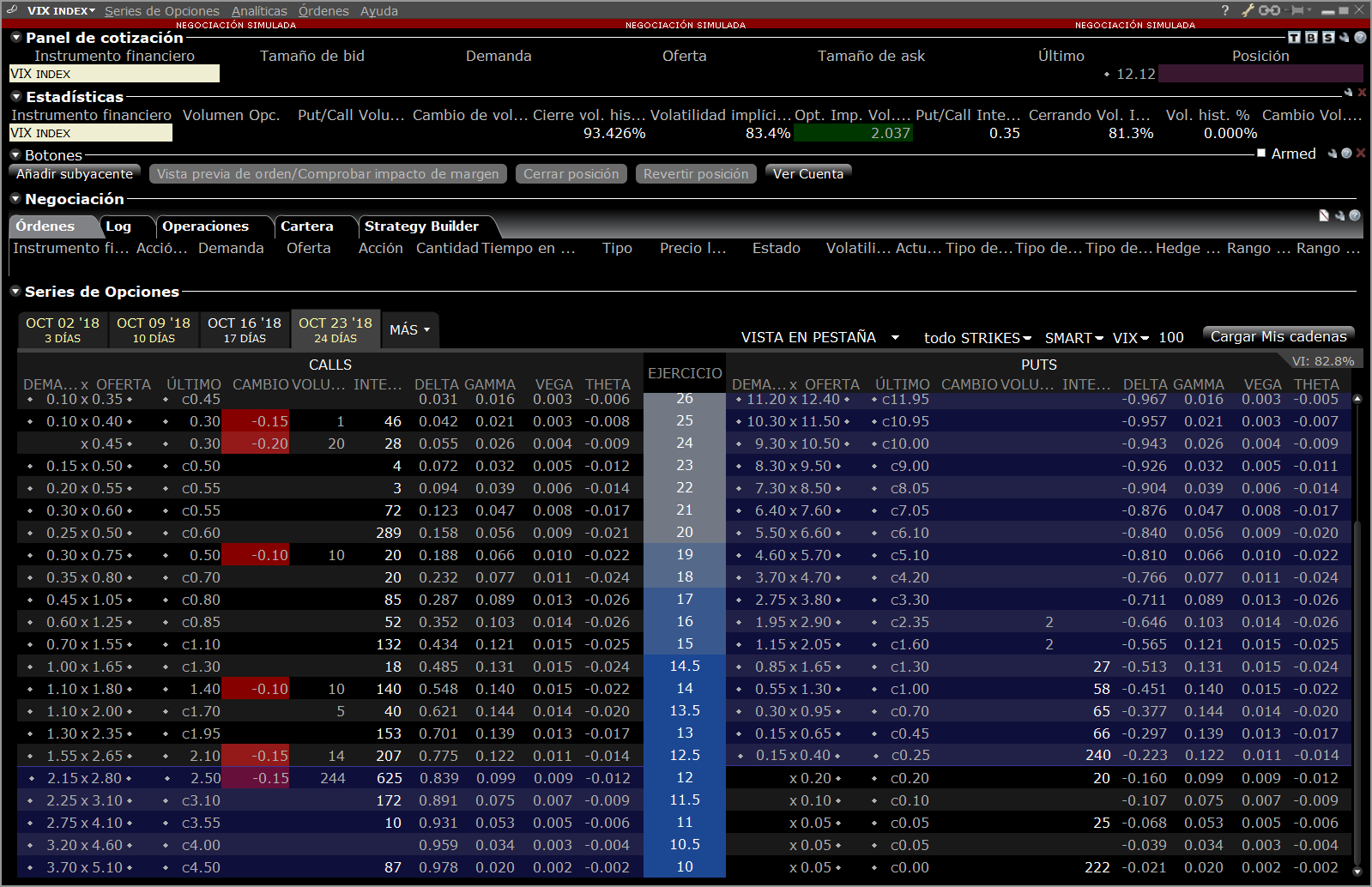Open the title bar help question mark

click(x=1224, y=10)
